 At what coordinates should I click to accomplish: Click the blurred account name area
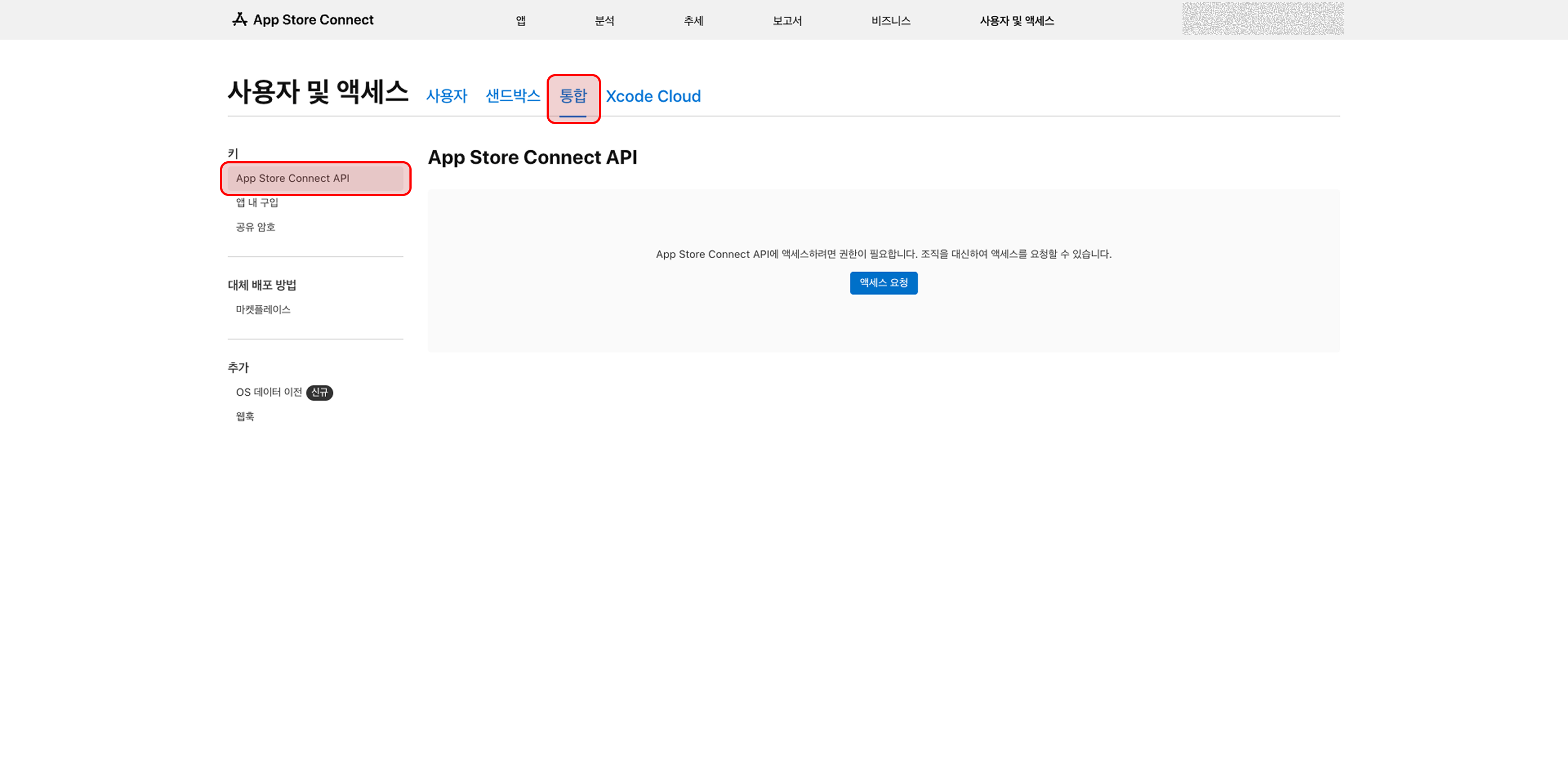1263,19
